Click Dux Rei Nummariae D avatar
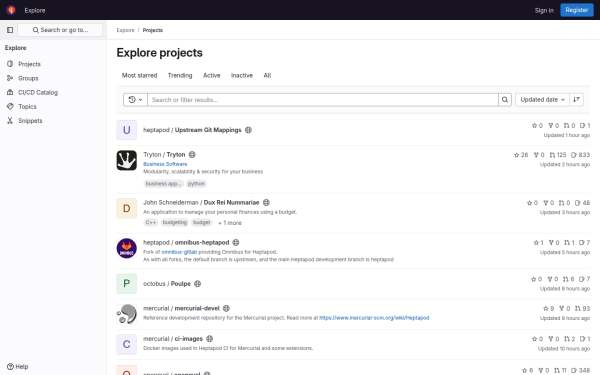Screen dimensions: 600x375 tap(127, 208)
